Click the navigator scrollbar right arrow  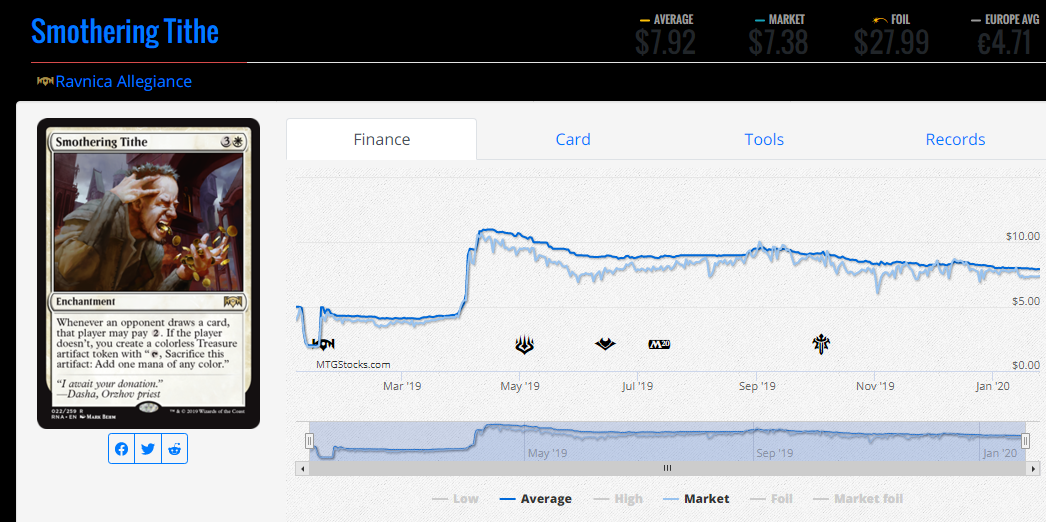click(x=1030, y=467)
